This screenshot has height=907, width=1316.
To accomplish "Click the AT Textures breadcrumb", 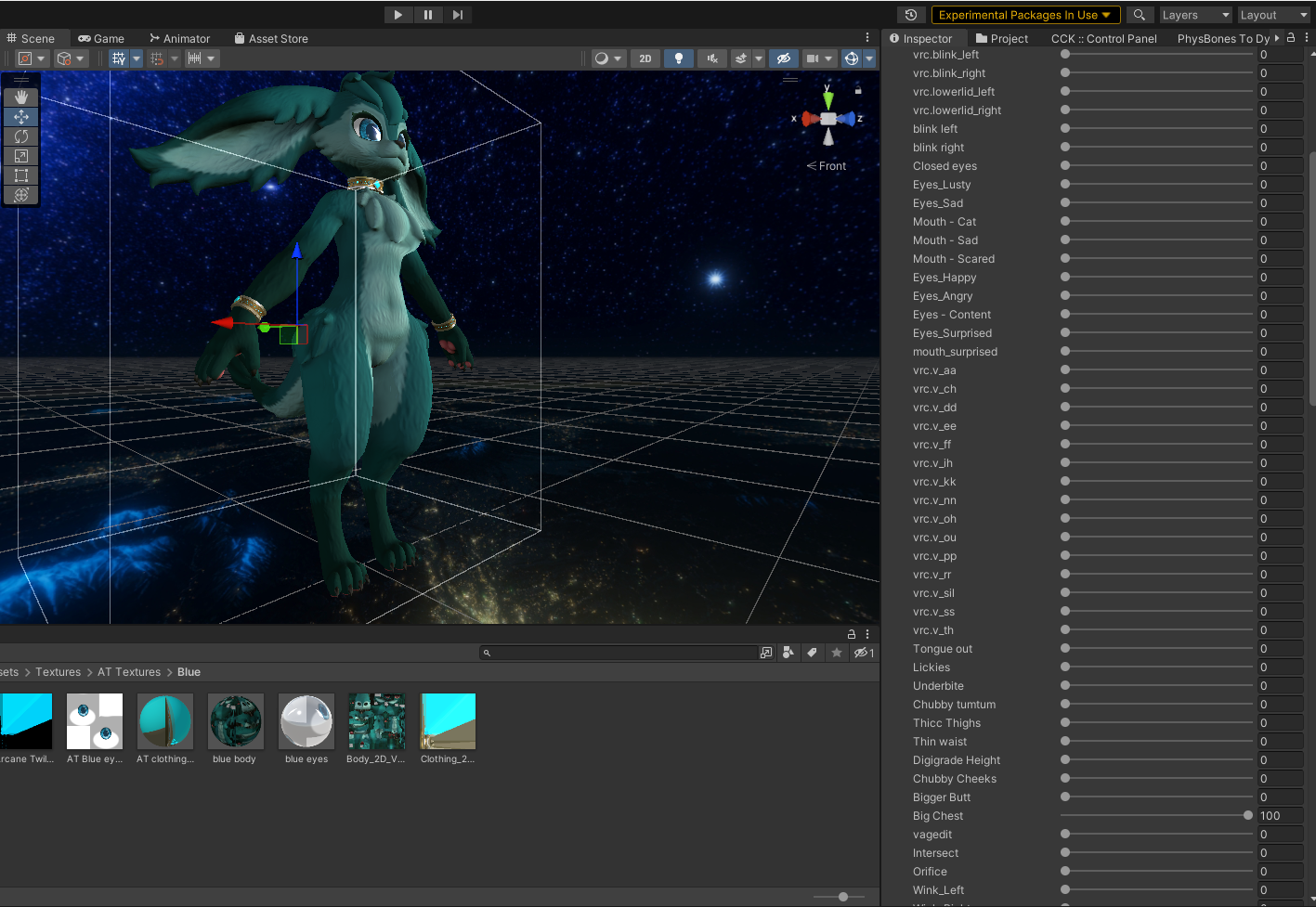I will coord(129,672).
